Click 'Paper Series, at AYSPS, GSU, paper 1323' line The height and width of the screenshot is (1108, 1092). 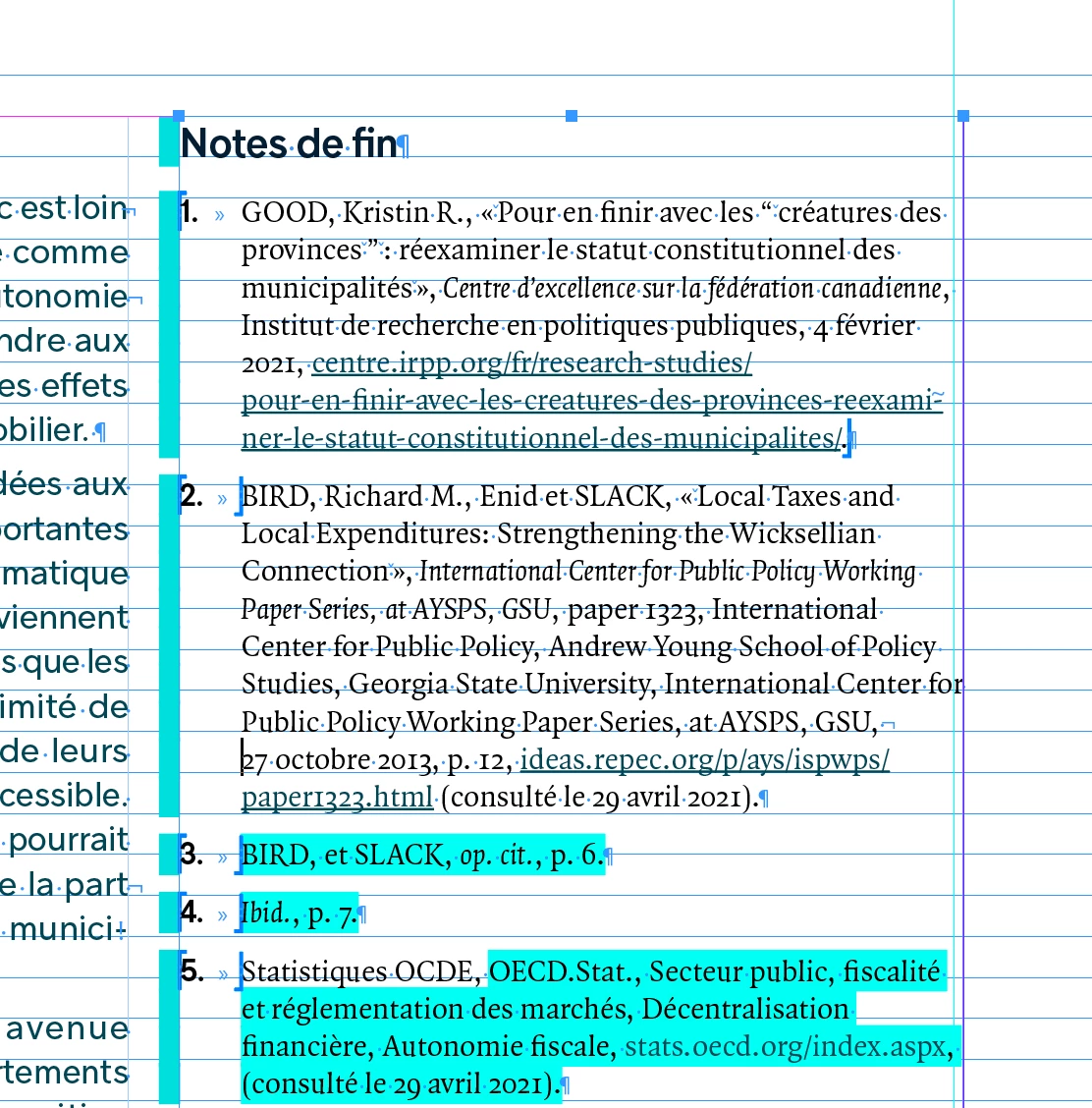560,609
